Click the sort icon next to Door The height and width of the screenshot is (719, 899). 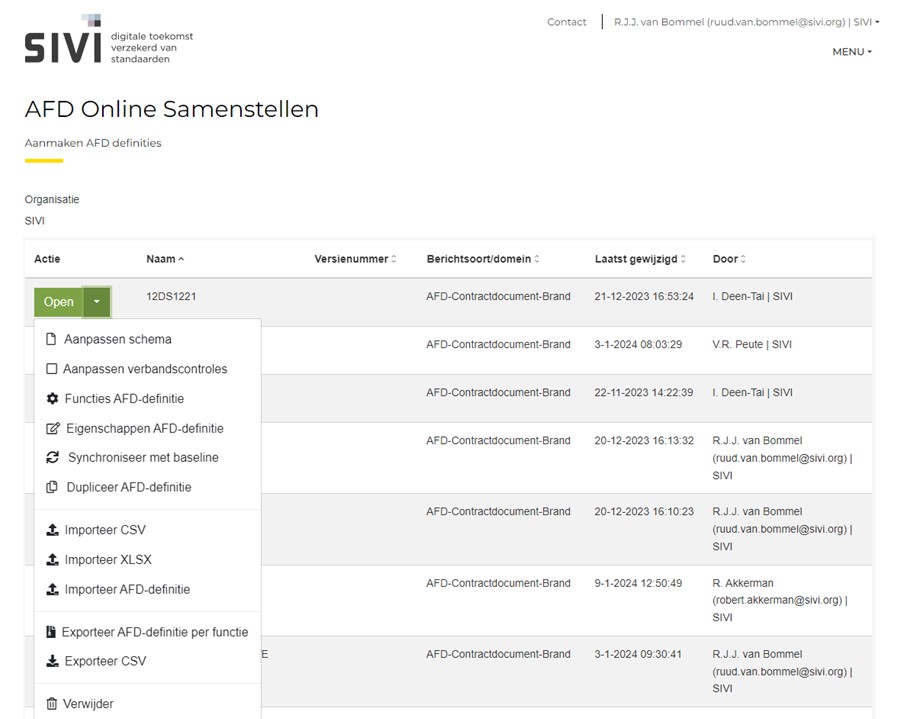tap(743, 259)
